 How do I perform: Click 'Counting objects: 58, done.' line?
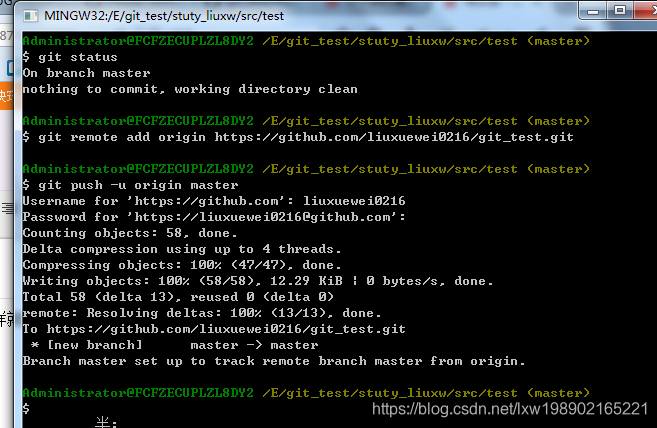pyautogui.click(x=130, y=233)
